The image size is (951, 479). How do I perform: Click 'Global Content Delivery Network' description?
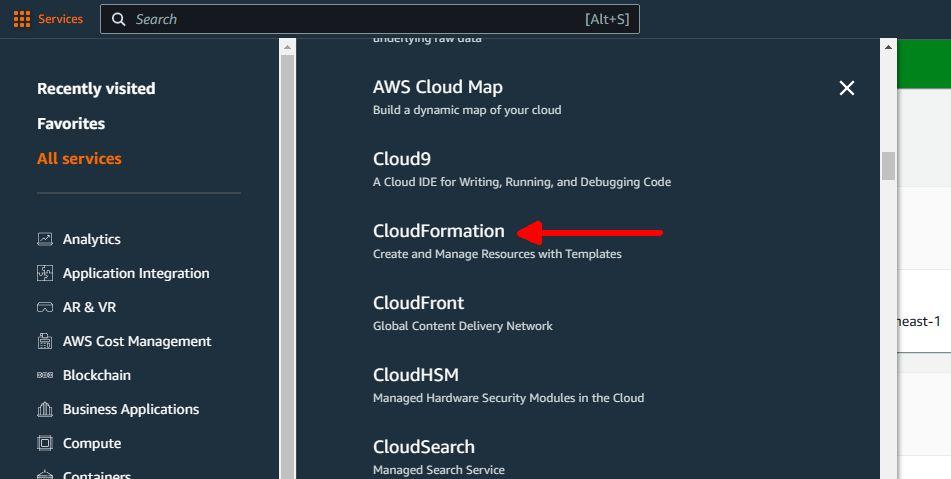click(463, 326)
